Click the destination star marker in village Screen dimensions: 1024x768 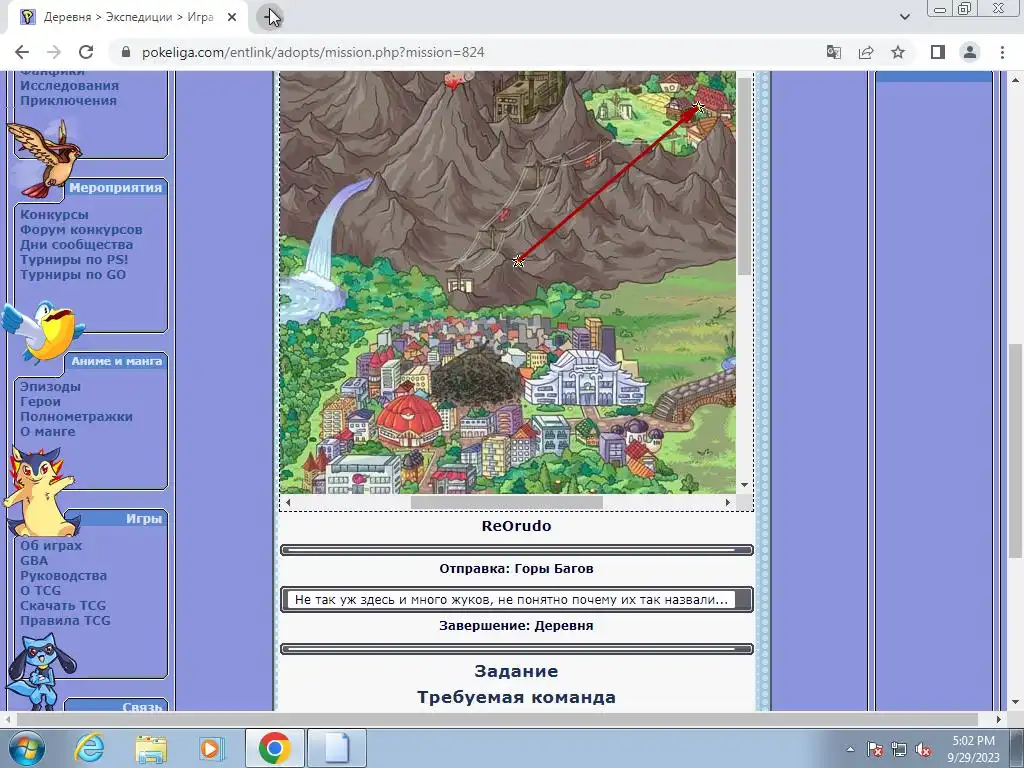[699, 107]
